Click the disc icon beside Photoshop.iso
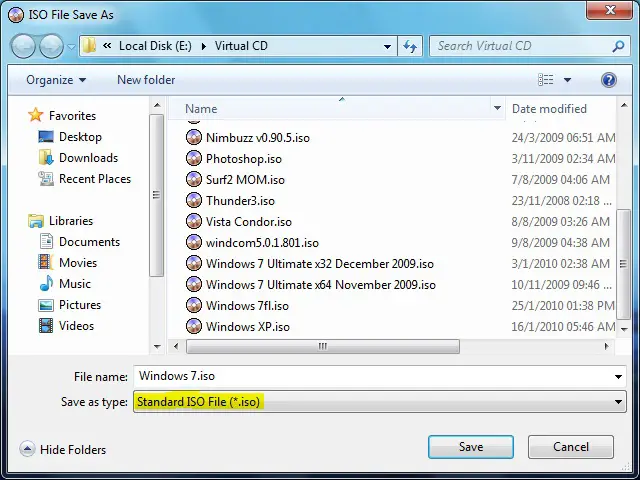The width and height of the screenshot is (640, 480). [193, 158]
